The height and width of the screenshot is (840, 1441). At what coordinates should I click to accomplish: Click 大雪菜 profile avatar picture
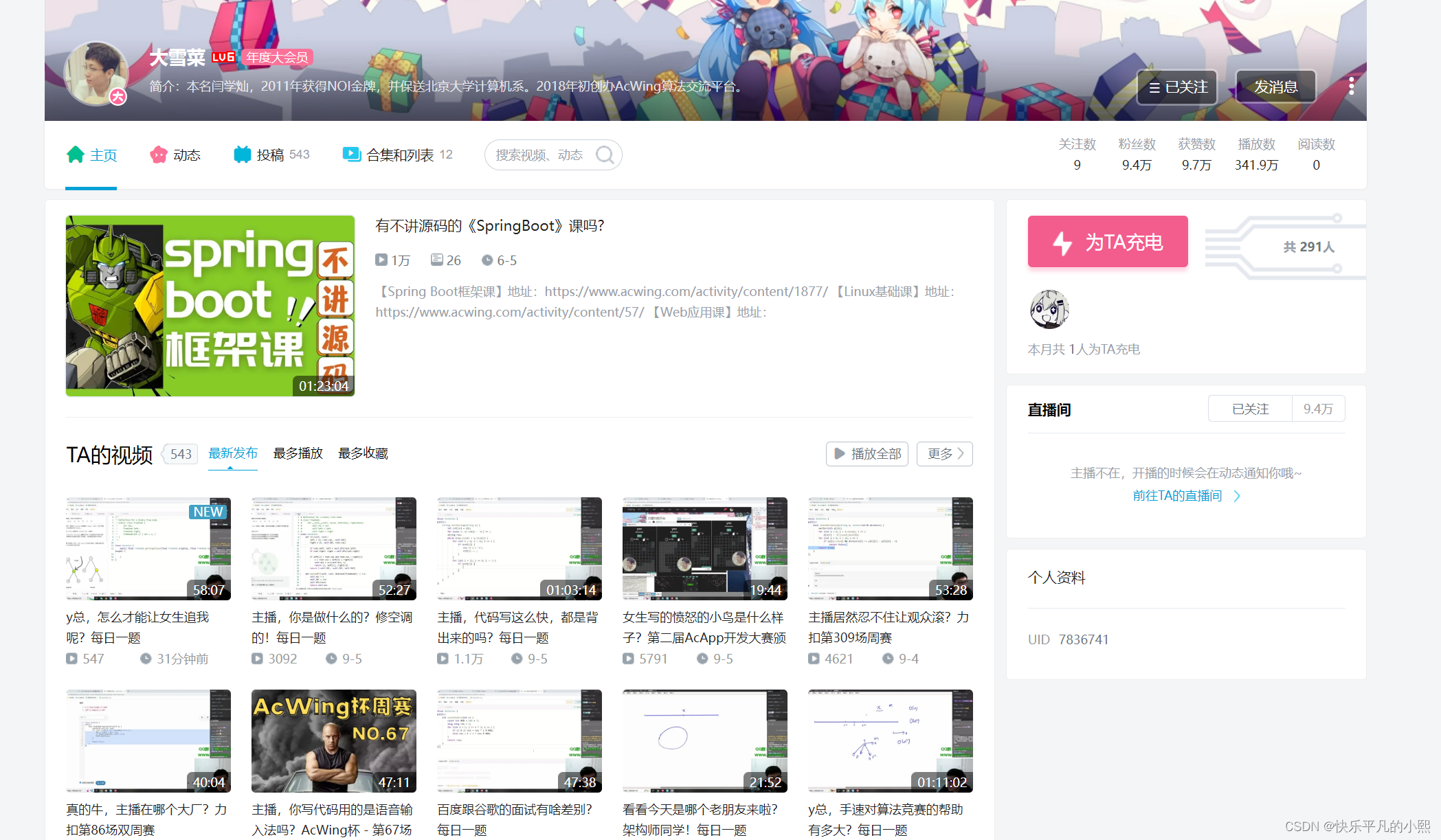click(x=96, y=73)
